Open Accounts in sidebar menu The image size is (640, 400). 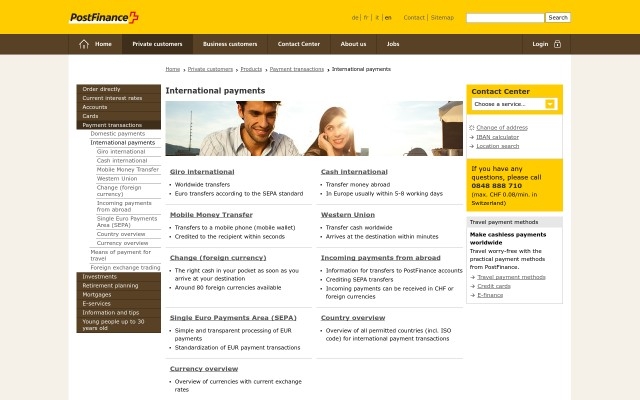coord(118,107)
